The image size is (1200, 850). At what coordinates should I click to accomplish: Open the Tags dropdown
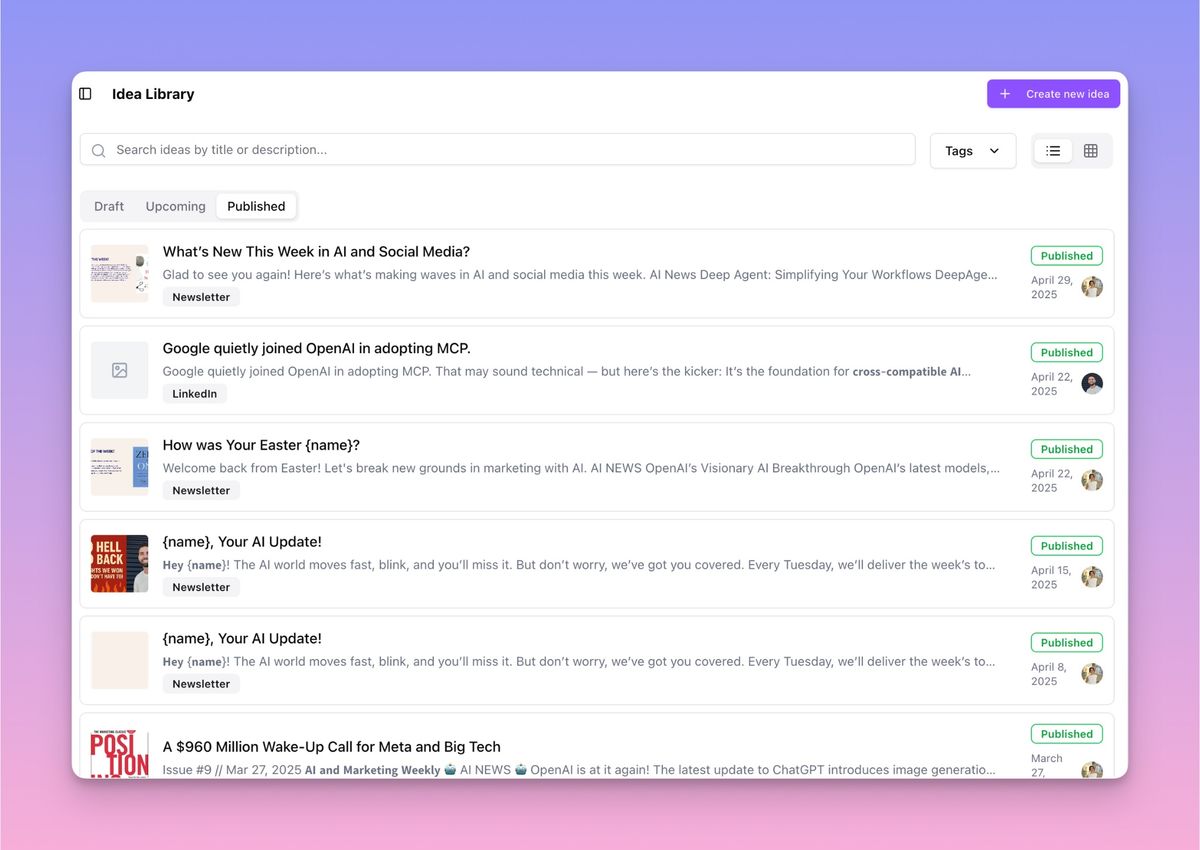pyautogui.click(x=973, y=151)
